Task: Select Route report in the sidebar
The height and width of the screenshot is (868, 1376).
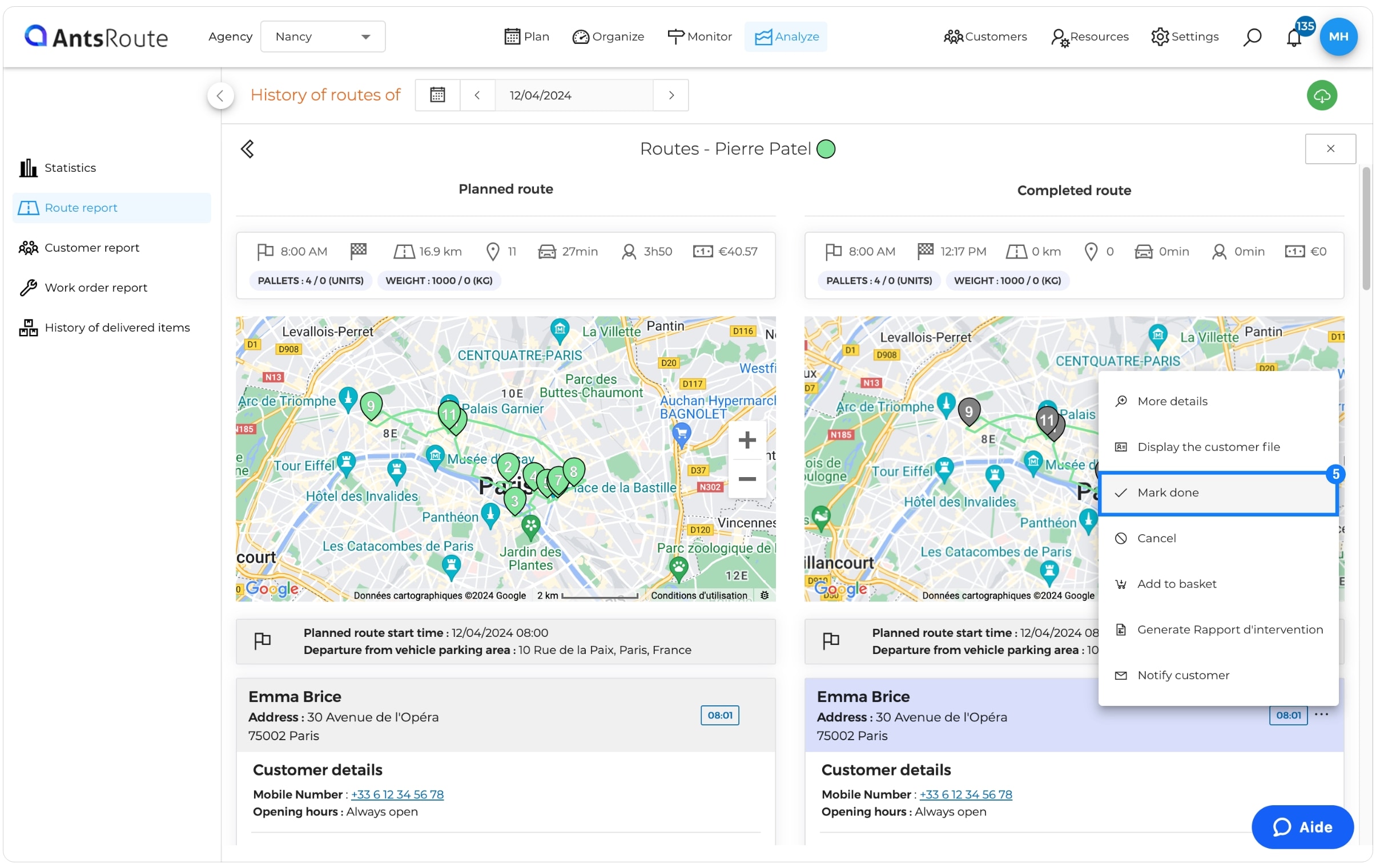Action: click(111, 208)
